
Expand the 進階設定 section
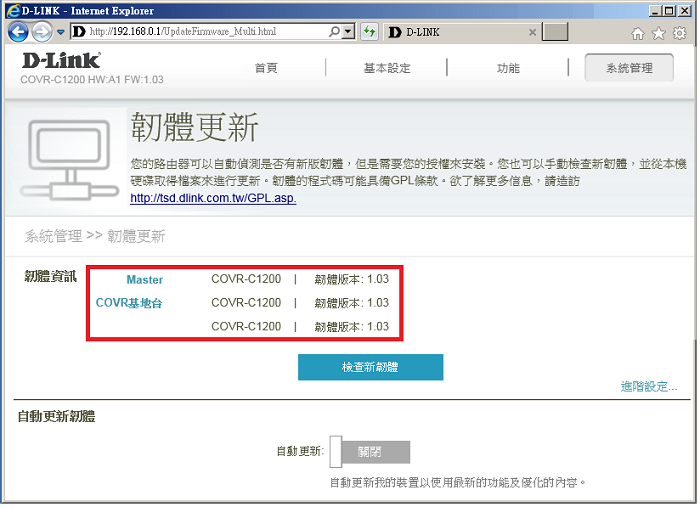648,387
